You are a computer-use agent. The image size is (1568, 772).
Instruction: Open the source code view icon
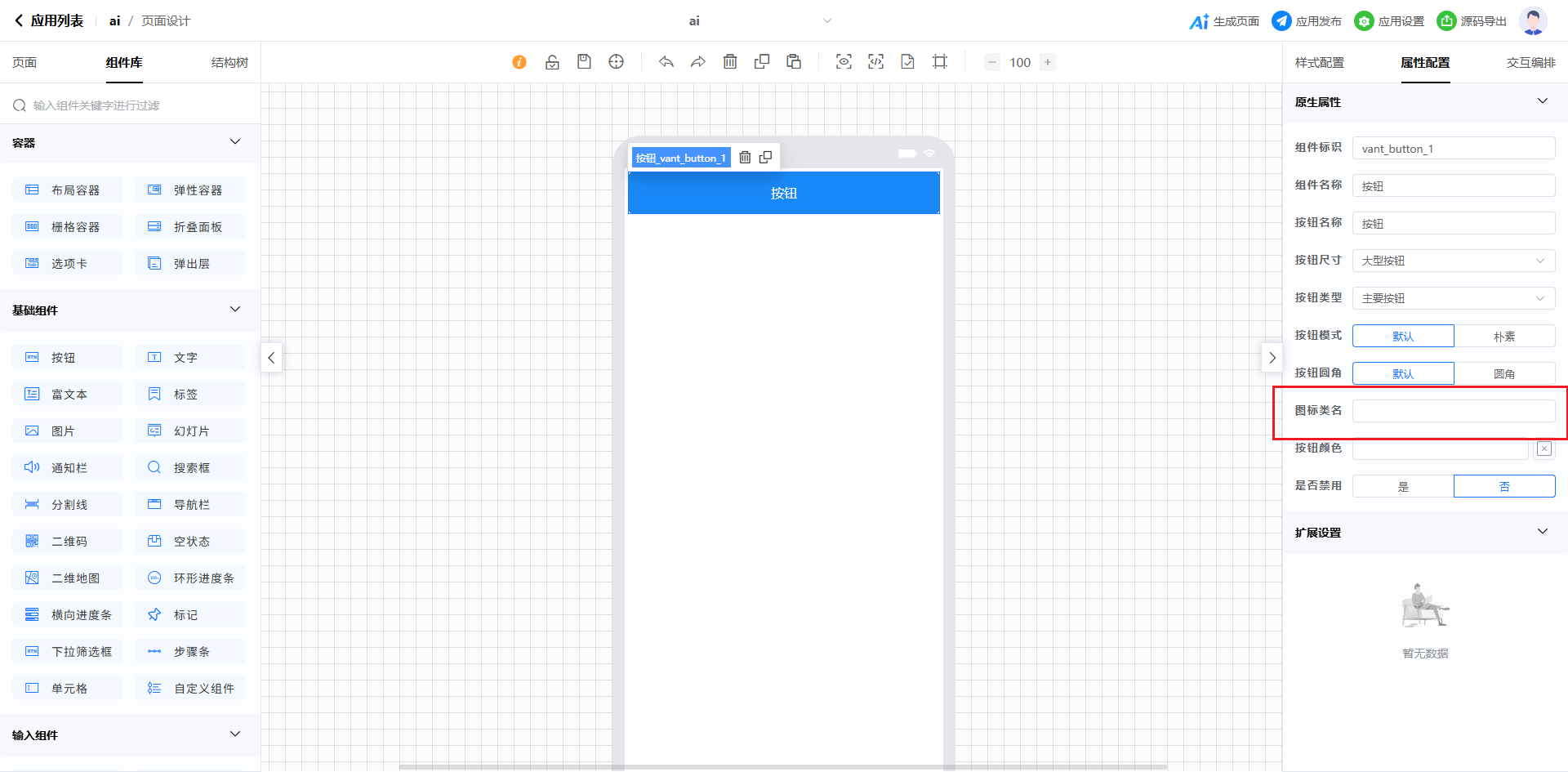click(x=875, y=62)
